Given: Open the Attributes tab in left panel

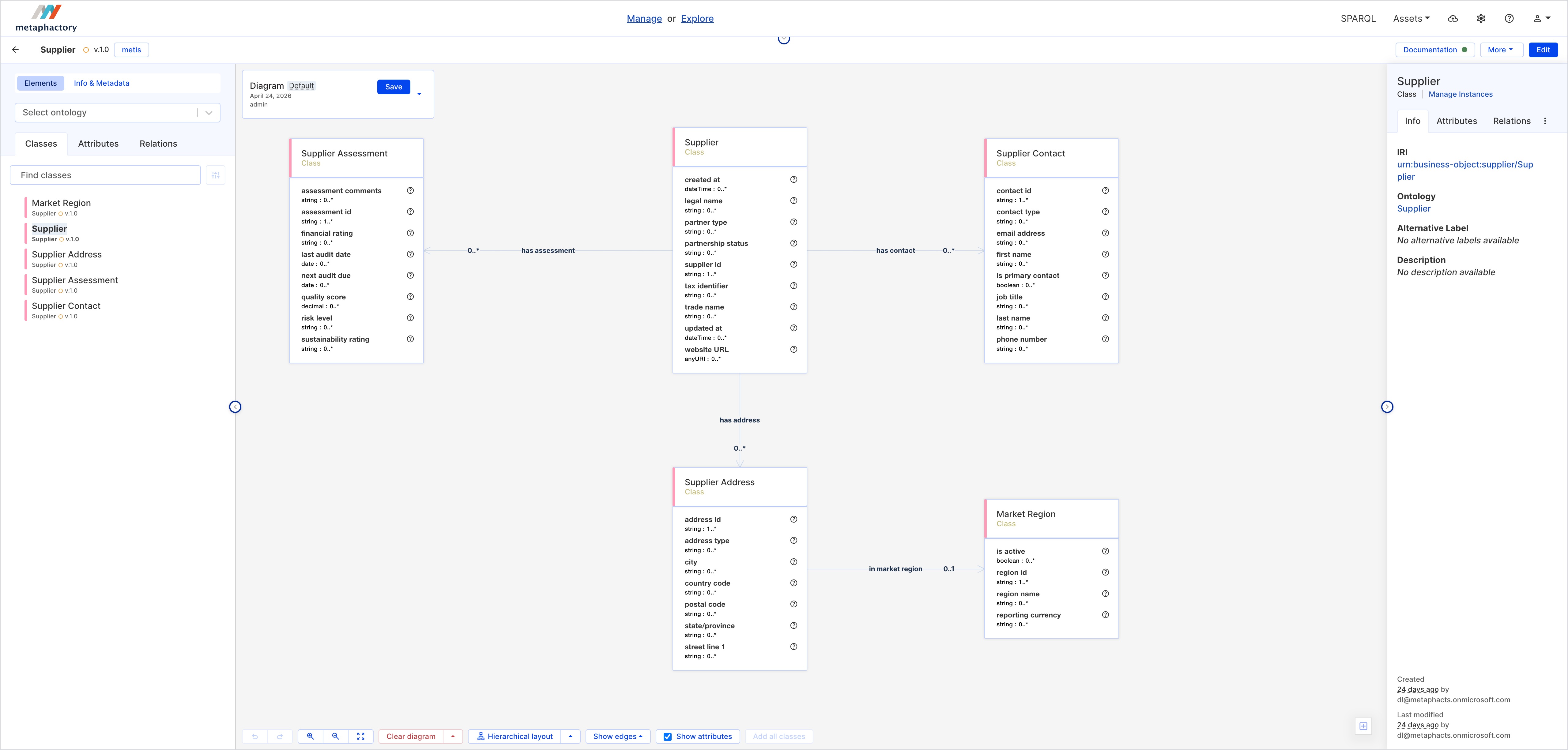Looking at the screenshot, I should click(x=98, y=144).
